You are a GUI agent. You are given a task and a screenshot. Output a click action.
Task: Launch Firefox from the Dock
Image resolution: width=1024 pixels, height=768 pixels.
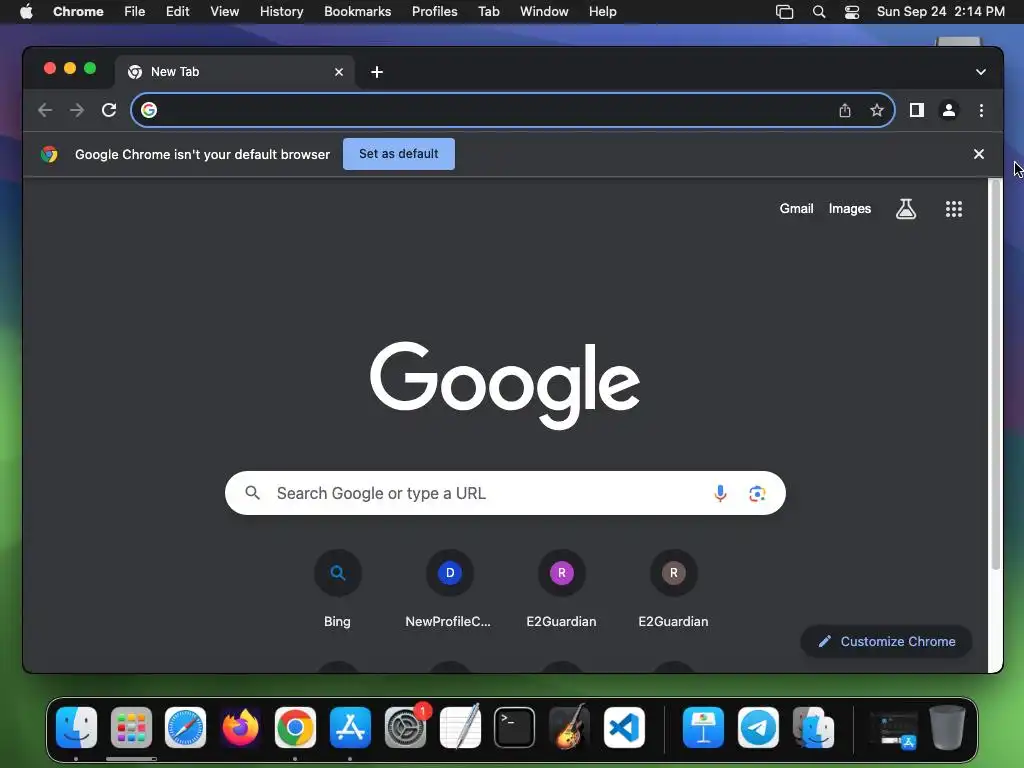point(240,728)
